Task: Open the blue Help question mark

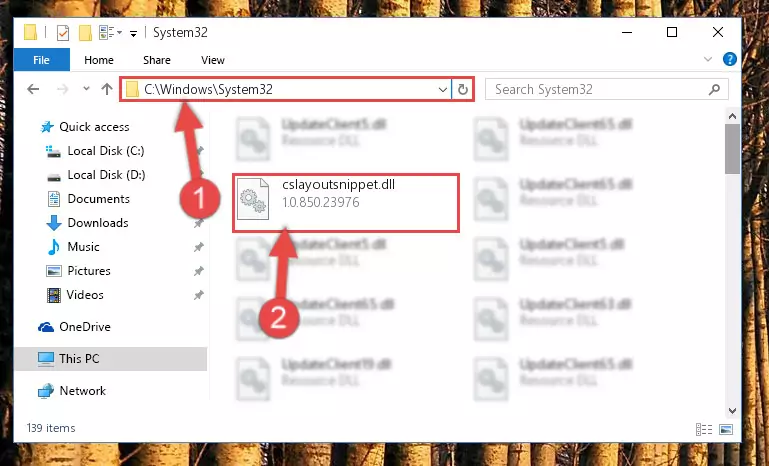Action: 729,59
